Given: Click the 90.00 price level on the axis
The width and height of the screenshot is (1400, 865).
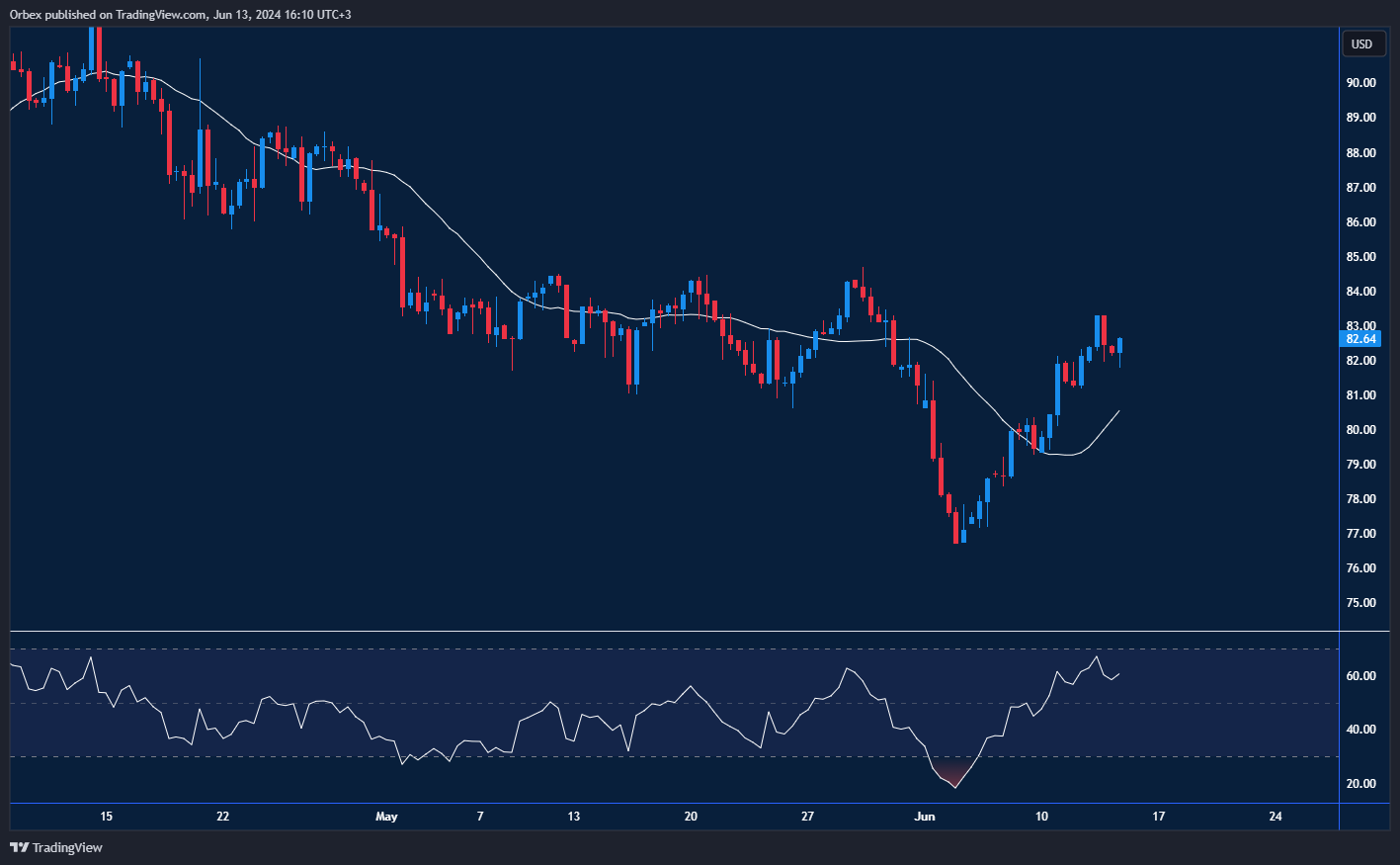Looking at the screenshot, I should 1360,83.
